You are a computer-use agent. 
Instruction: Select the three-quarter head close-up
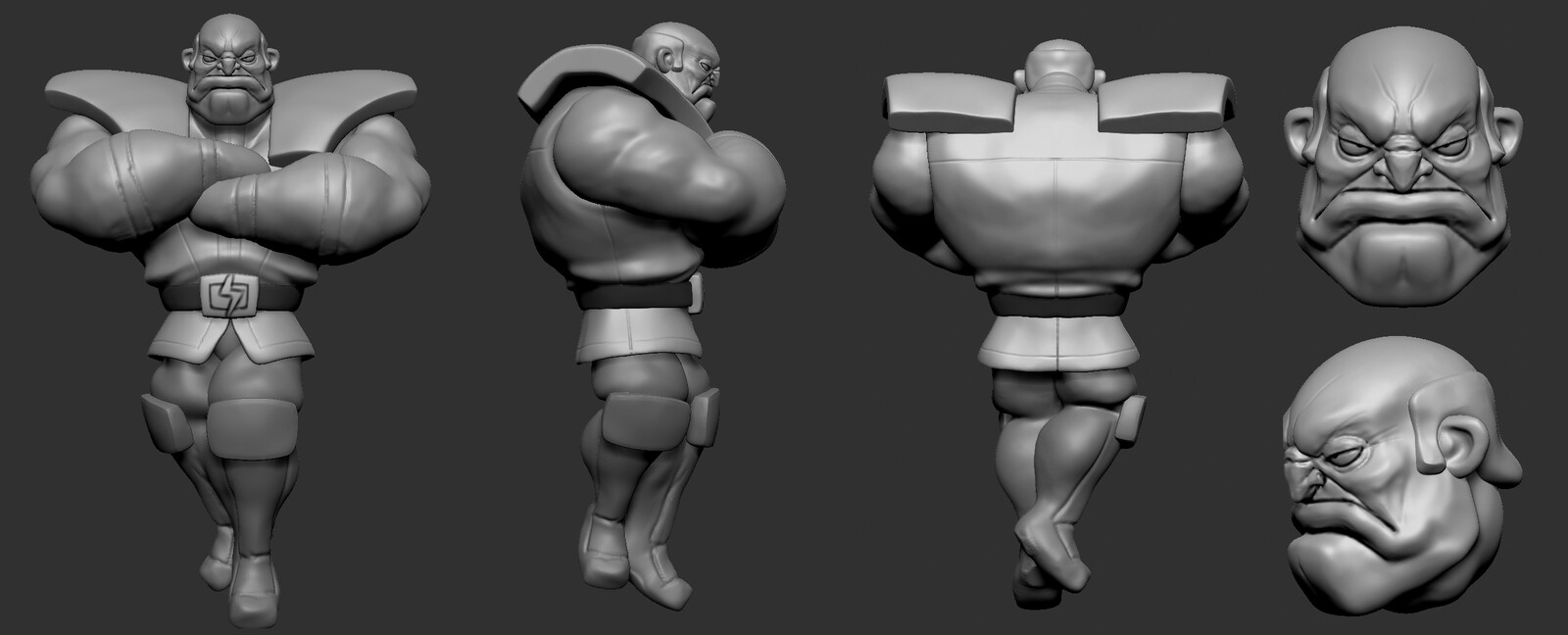pyautogui.click(x=1402, y=476)
